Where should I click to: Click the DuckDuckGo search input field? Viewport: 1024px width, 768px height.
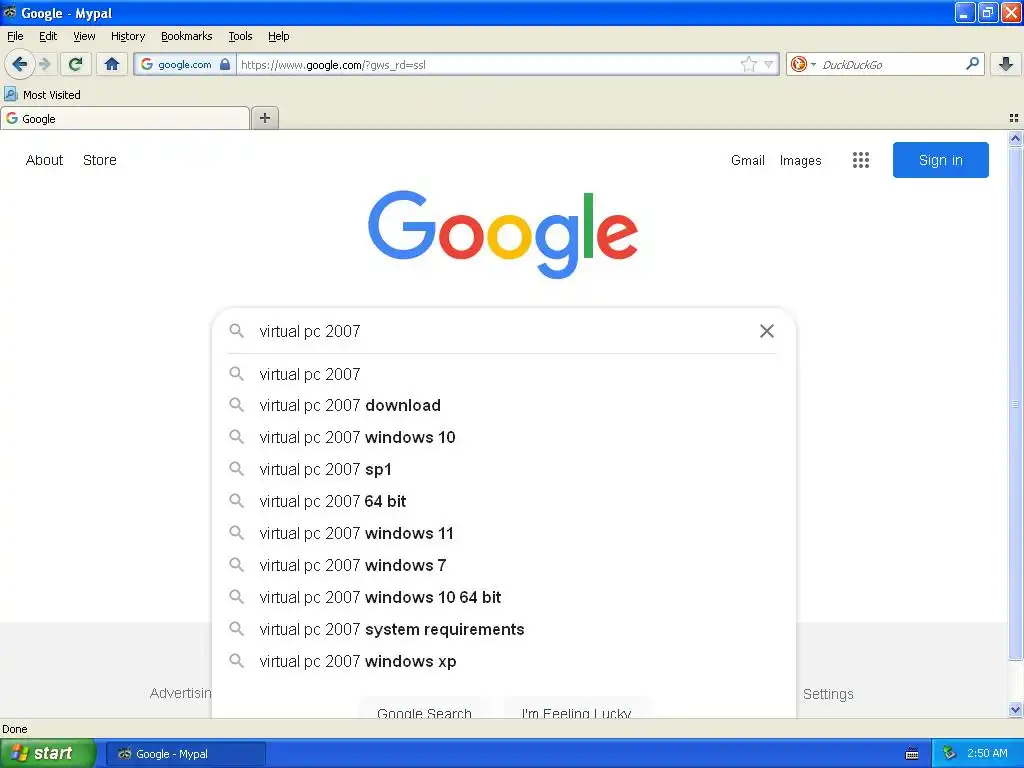(x=891, y=64)
